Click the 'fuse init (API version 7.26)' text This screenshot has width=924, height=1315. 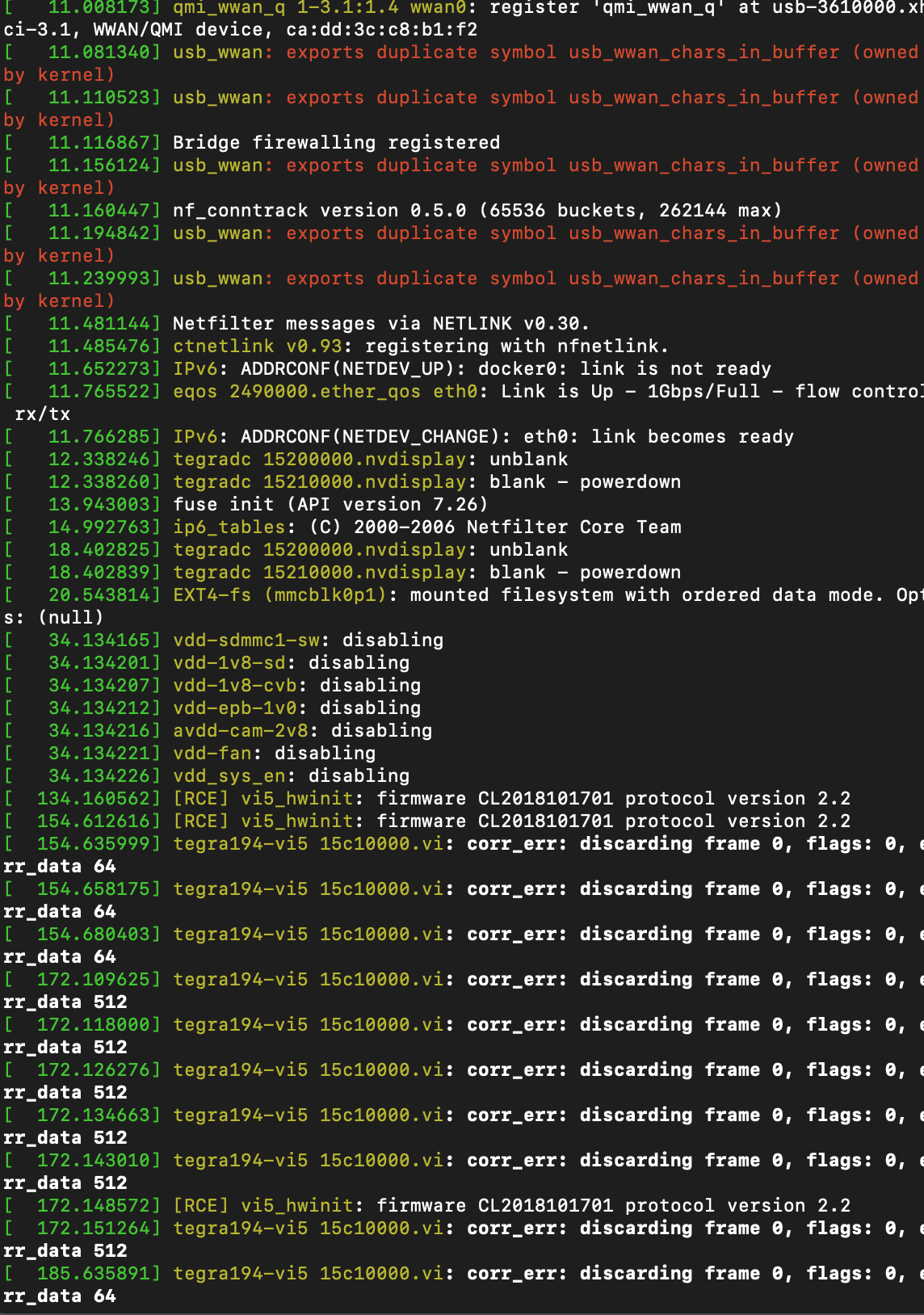[x=330, y=505]
